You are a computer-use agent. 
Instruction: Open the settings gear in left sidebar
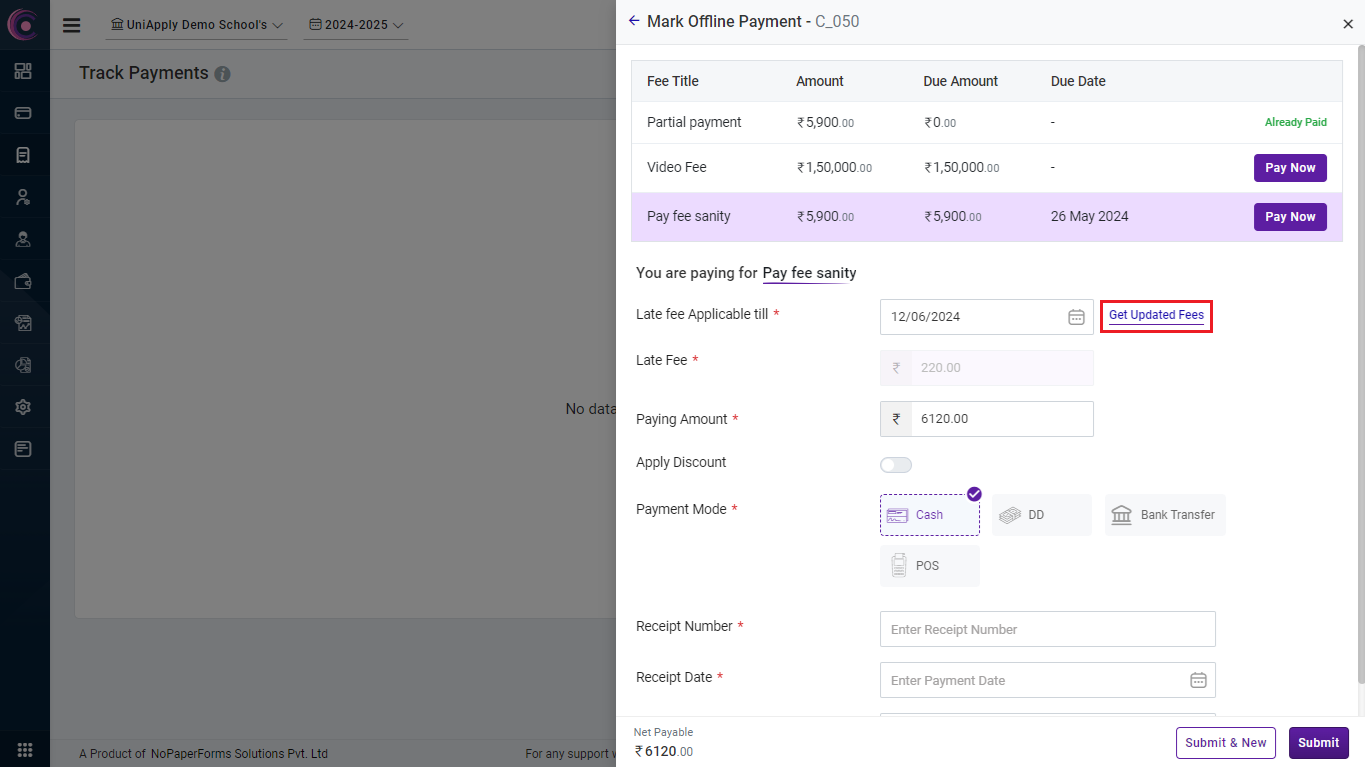click(x=23, y=407)
